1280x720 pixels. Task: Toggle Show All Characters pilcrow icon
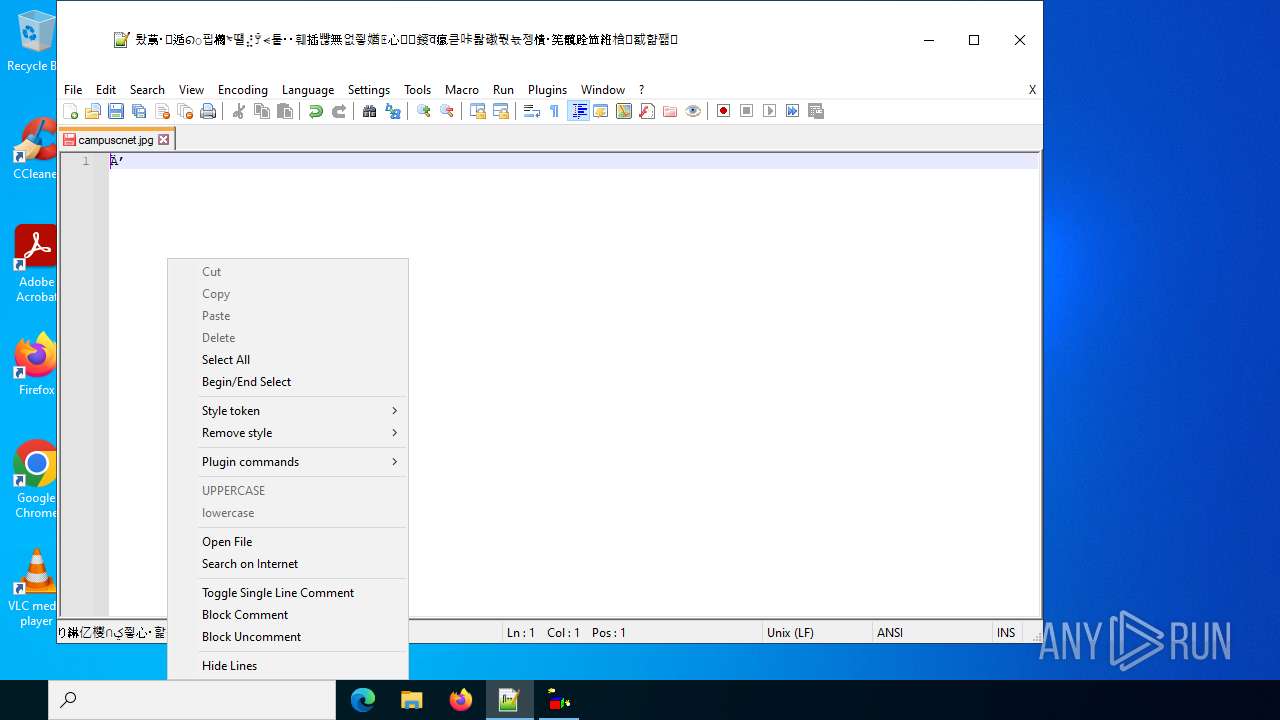coord(554,111)
